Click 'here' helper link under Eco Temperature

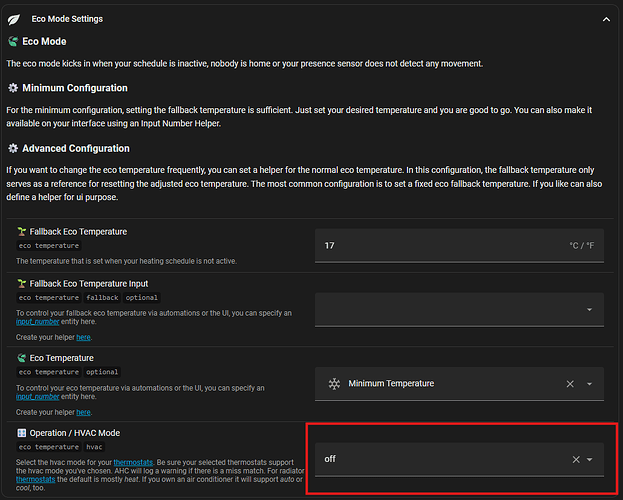(x=84, y=412)
